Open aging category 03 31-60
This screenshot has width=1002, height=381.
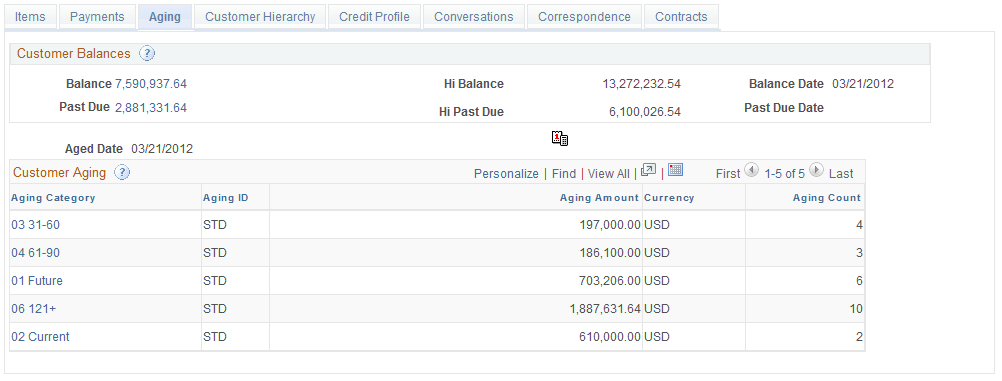point(36,225)
